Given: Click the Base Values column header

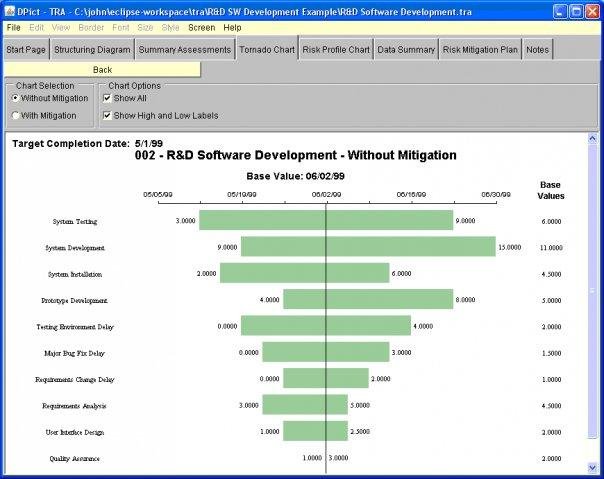Looking at the screenshot, I should (551, 190).
